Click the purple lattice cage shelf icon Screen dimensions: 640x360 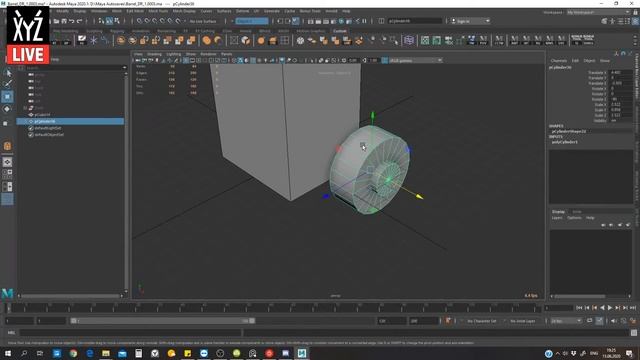pyautogui.click(x=409, y=40)
